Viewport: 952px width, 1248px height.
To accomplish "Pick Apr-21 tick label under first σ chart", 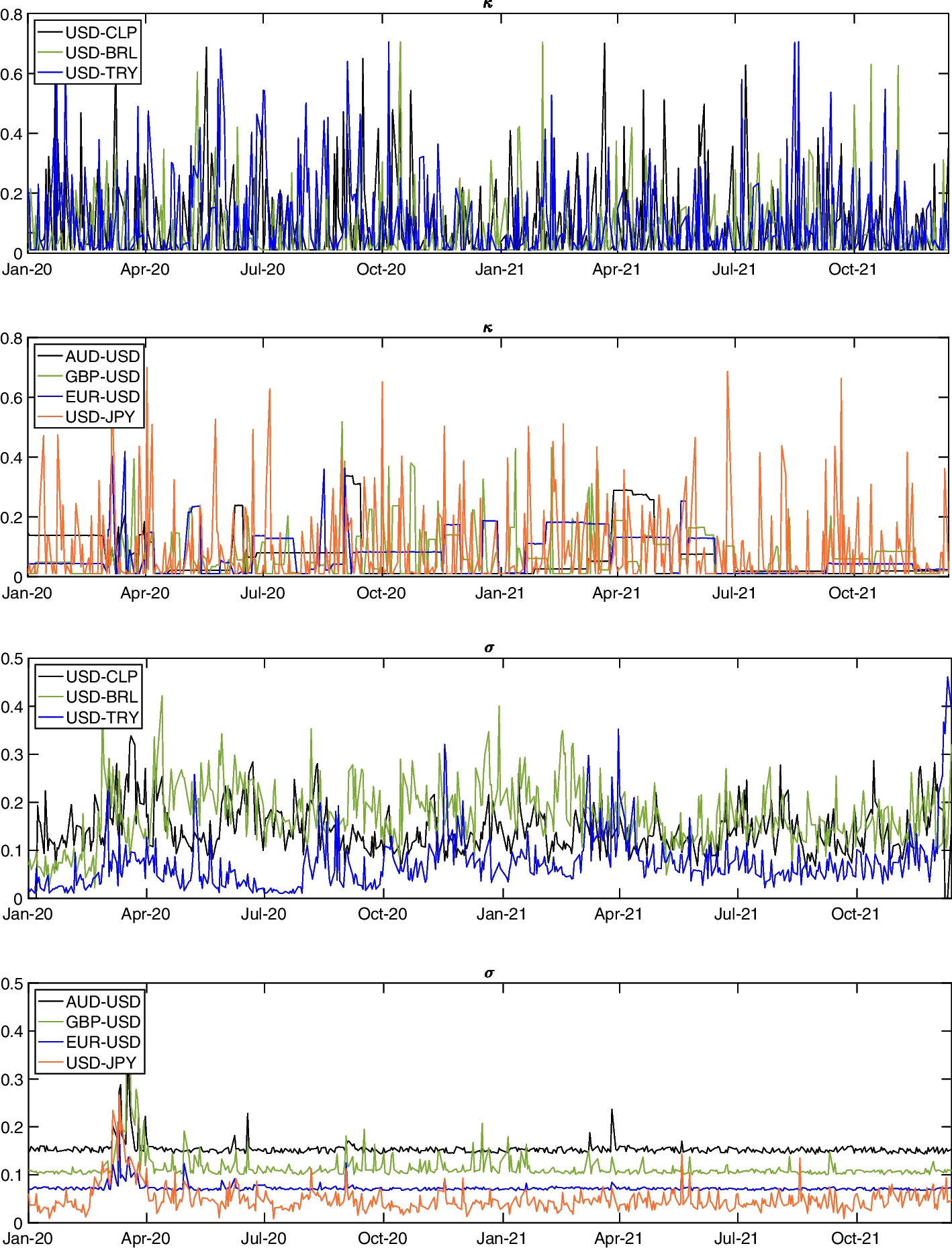I will coord(618,914).
